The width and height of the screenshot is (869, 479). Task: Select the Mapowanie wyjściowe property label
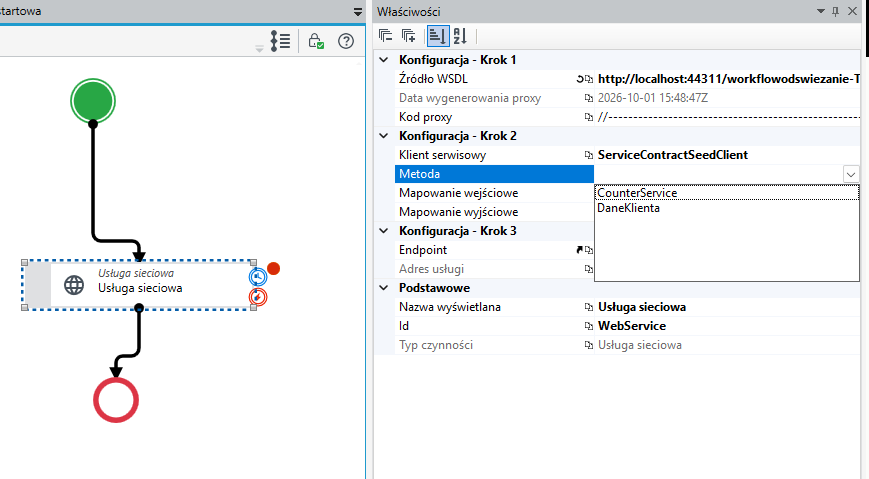[459, 212]
